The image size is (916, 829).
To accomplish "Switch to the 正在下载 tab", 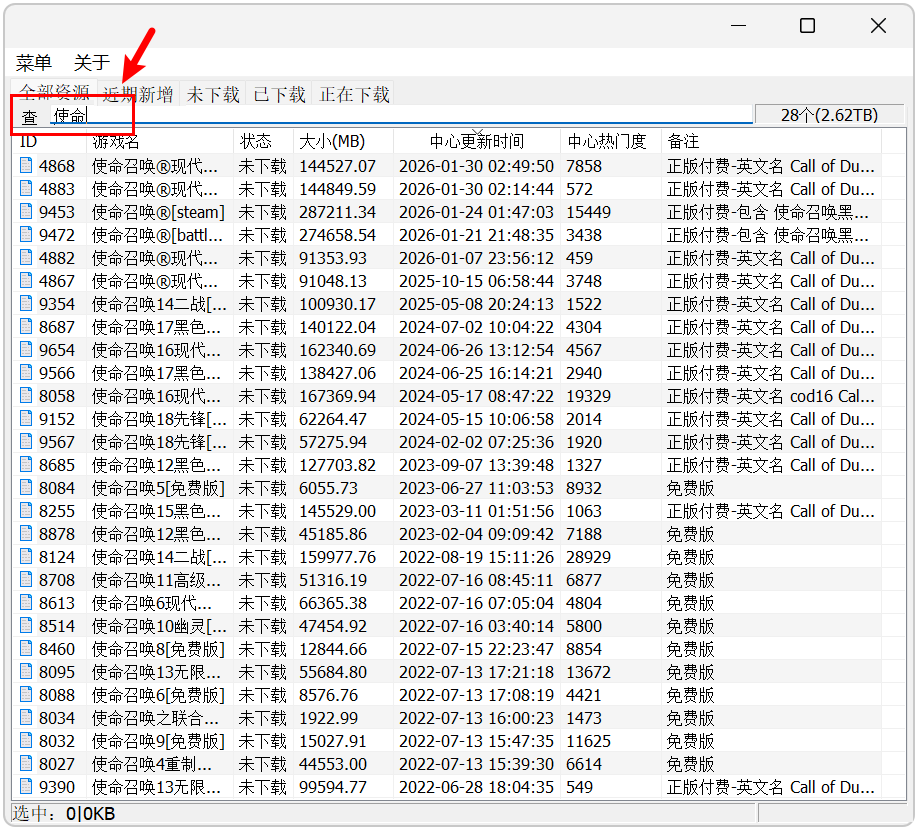I will click(354, 94).
